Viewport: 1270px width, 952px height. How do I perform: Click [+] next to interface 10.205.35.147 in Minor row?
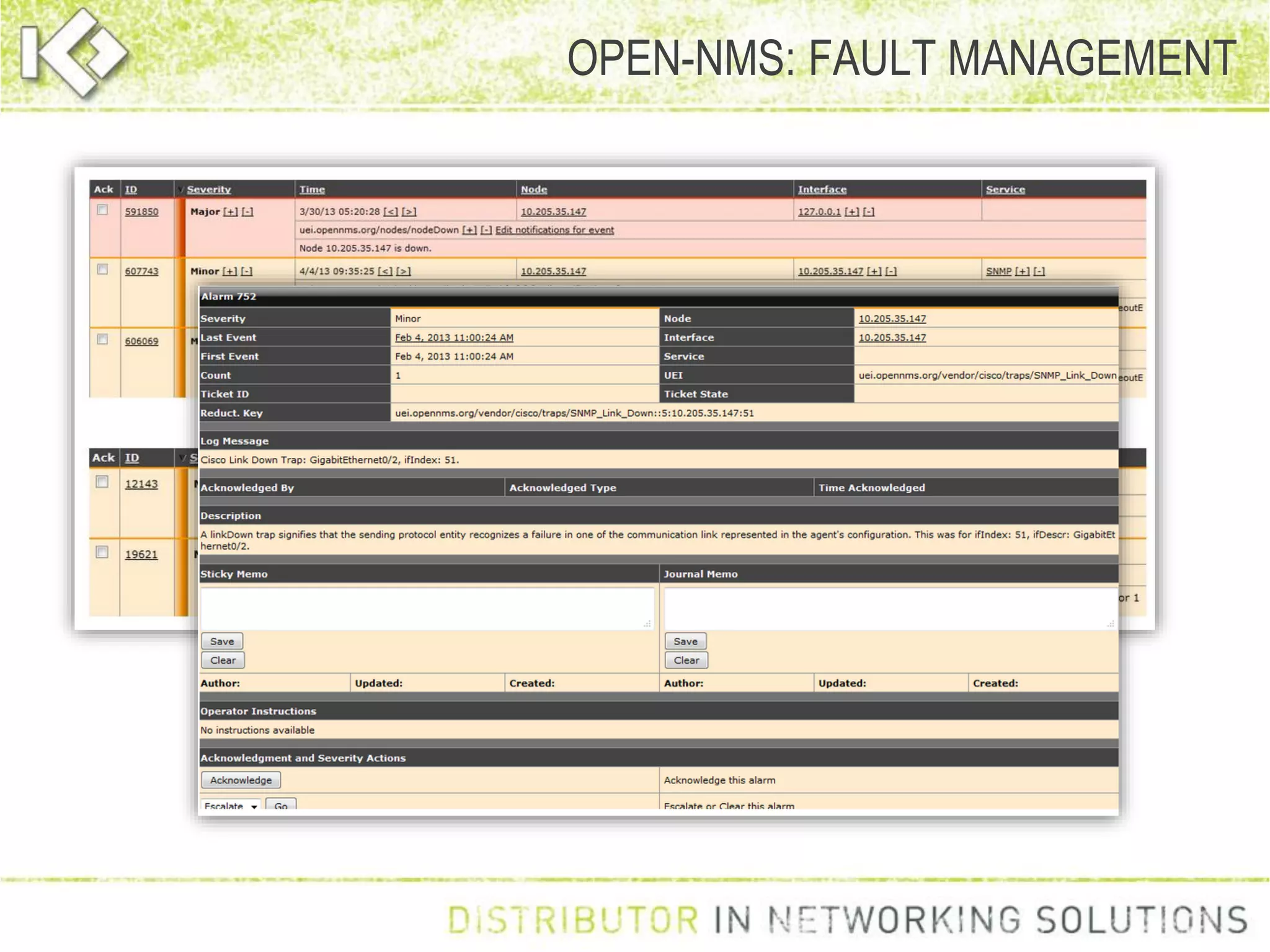tap(874, 271)
